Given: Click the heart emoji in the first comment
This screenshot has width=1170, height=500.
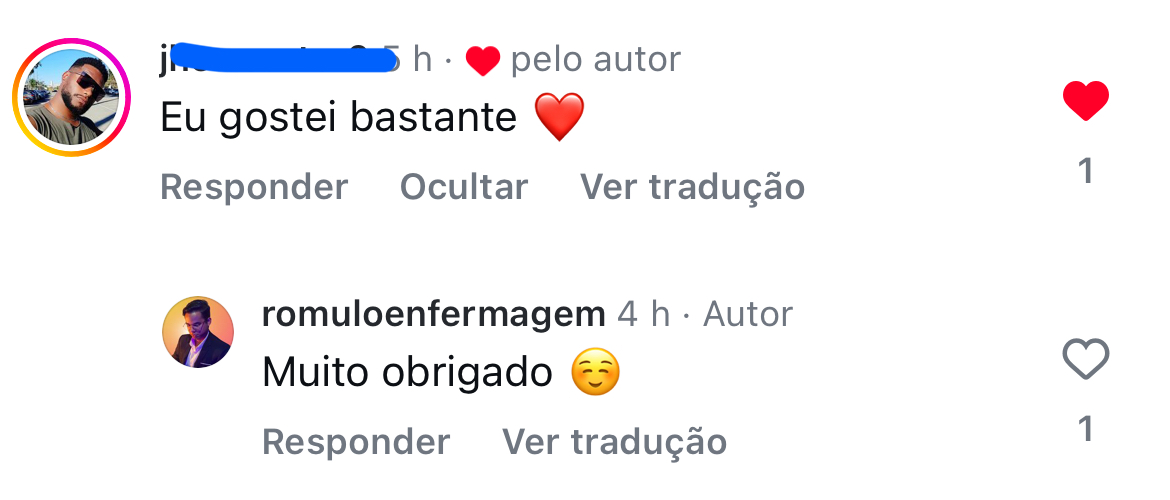Looking at the screenshot, I should (x=560, y=118).
